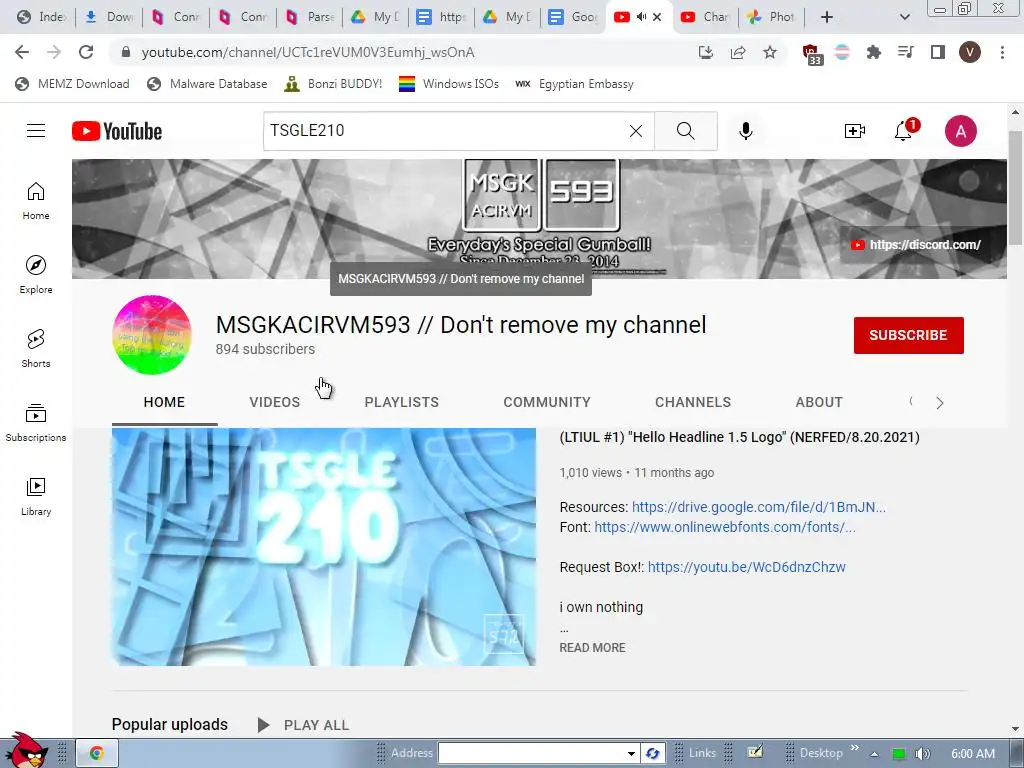The height and width of the screenshot is (768, 1024).
Task: Open the Malware Database bookmark
Action: click(208, 84)
